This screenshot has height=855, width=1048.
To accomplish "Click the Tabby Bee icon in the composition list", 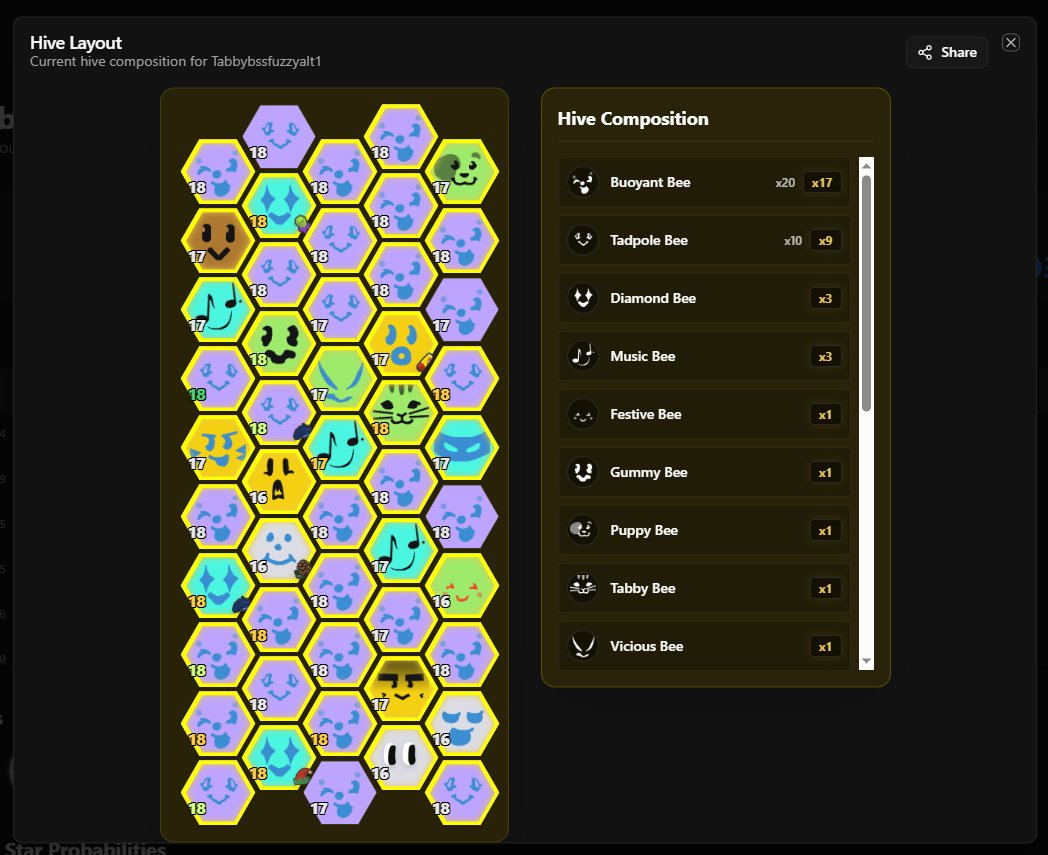I will tap(583, 588).
